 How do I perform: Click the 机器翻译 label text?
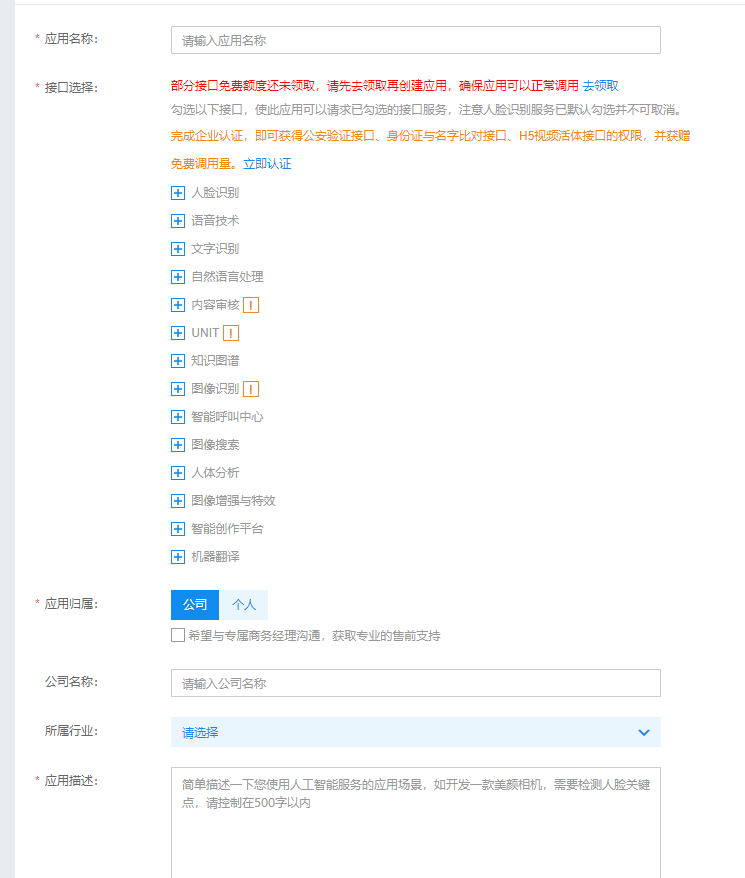[x=215, y=557]
